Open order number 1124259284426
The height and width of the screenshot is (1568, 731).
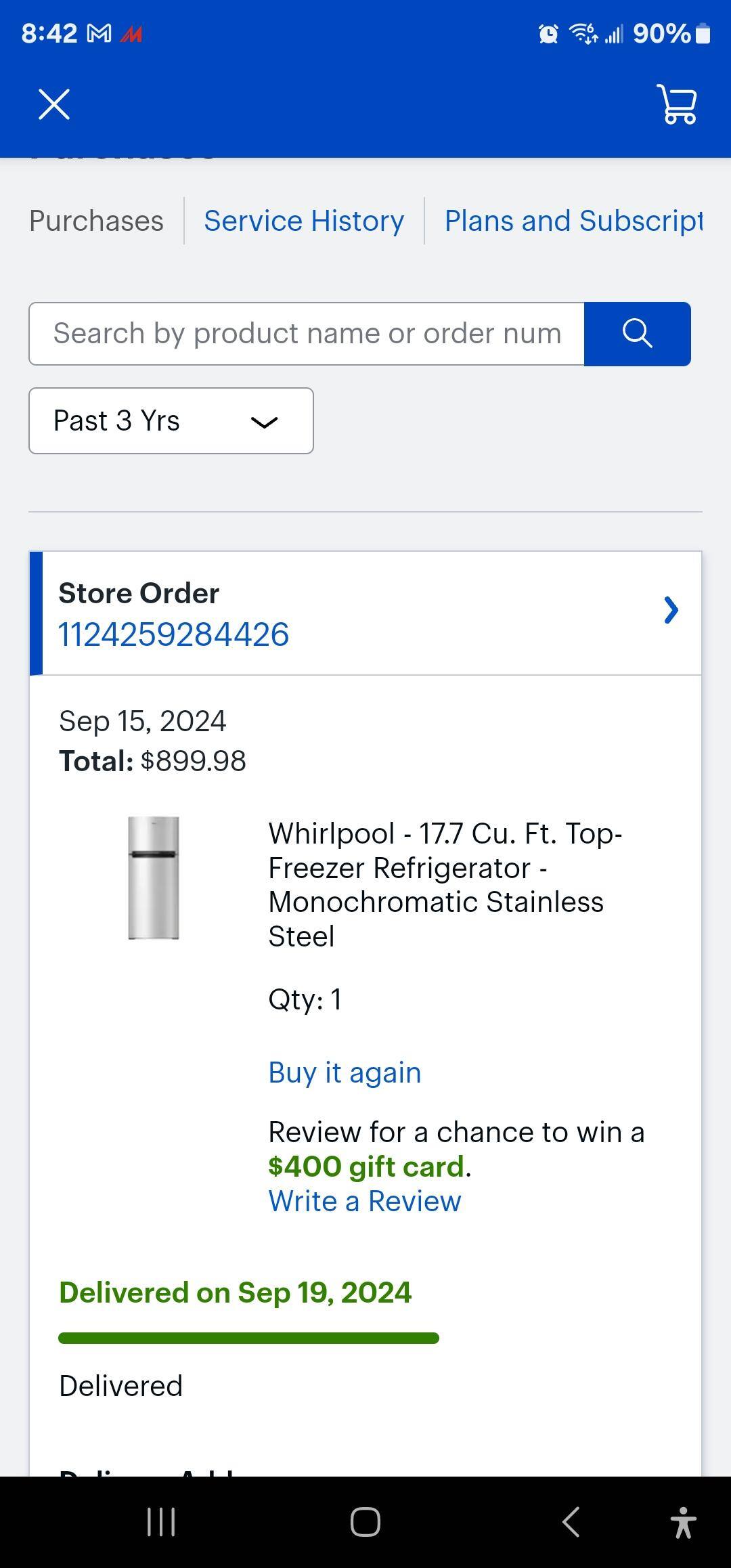[x=174, y=634]
